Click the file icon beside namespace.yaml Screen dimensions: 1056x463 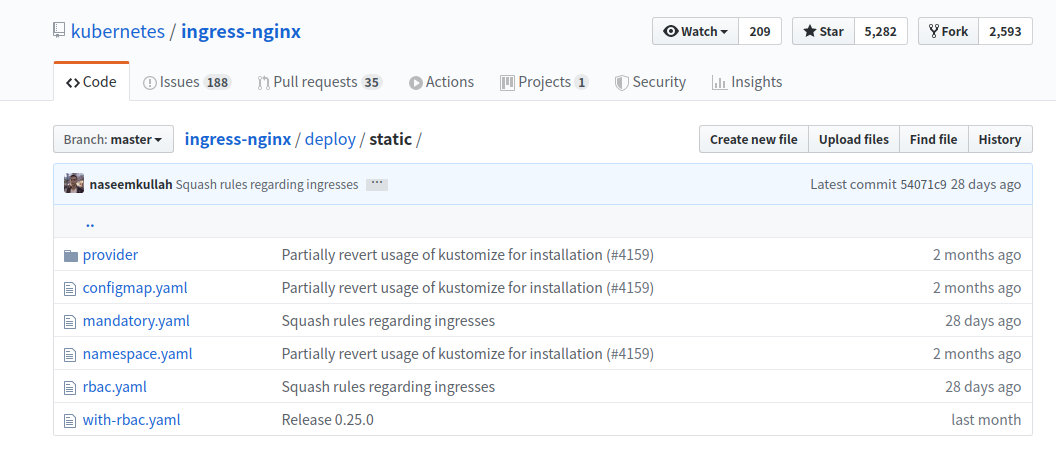pos(69,354)
